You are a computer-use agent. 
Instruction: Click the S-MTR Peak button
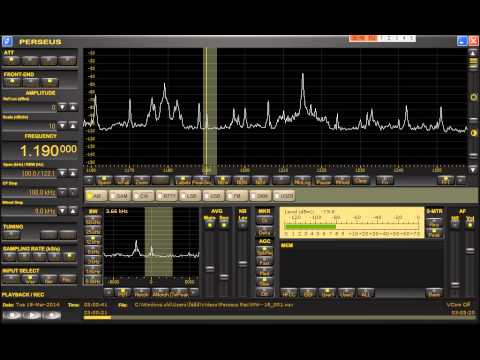pos(434,233)
